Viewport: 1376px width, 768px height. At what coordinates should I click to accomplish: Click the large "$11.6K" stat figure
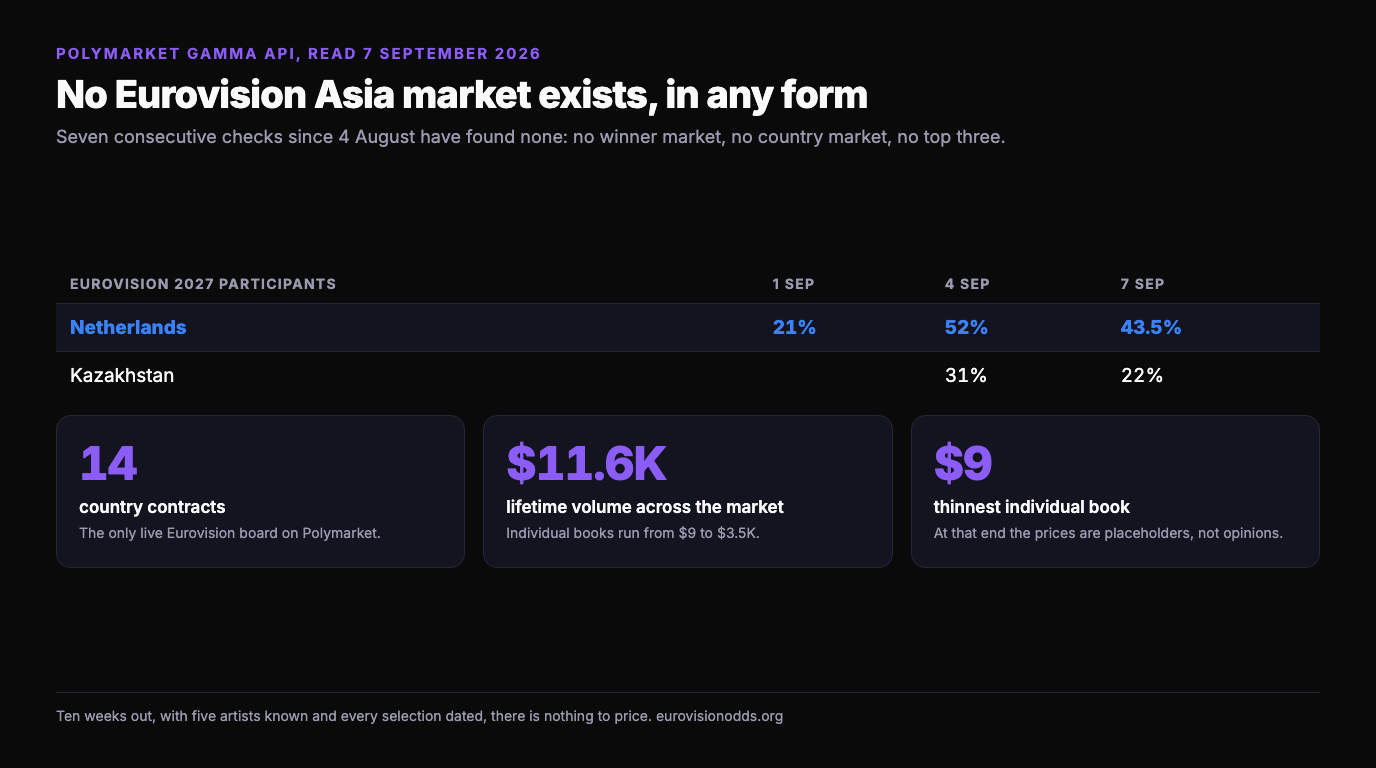586,463
